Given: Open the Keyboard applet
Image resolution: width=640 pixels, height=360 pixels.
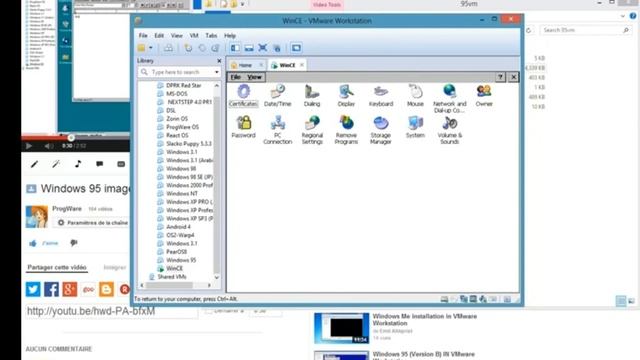Looking at the screenshot, I should 381,96.
